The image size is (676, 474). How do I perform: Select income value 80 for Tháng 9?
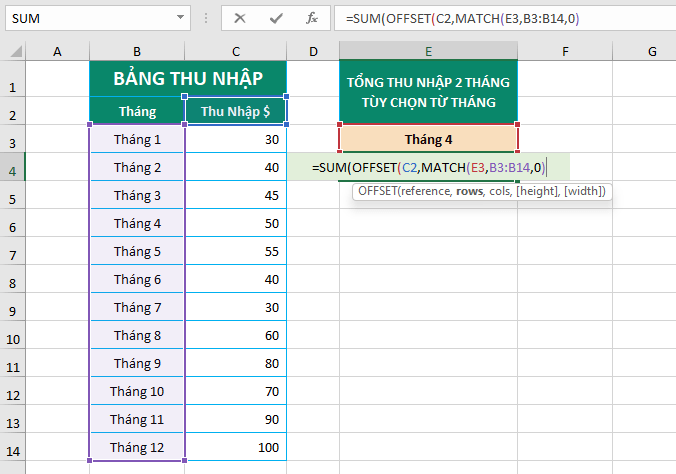click(x=236, y=363)
